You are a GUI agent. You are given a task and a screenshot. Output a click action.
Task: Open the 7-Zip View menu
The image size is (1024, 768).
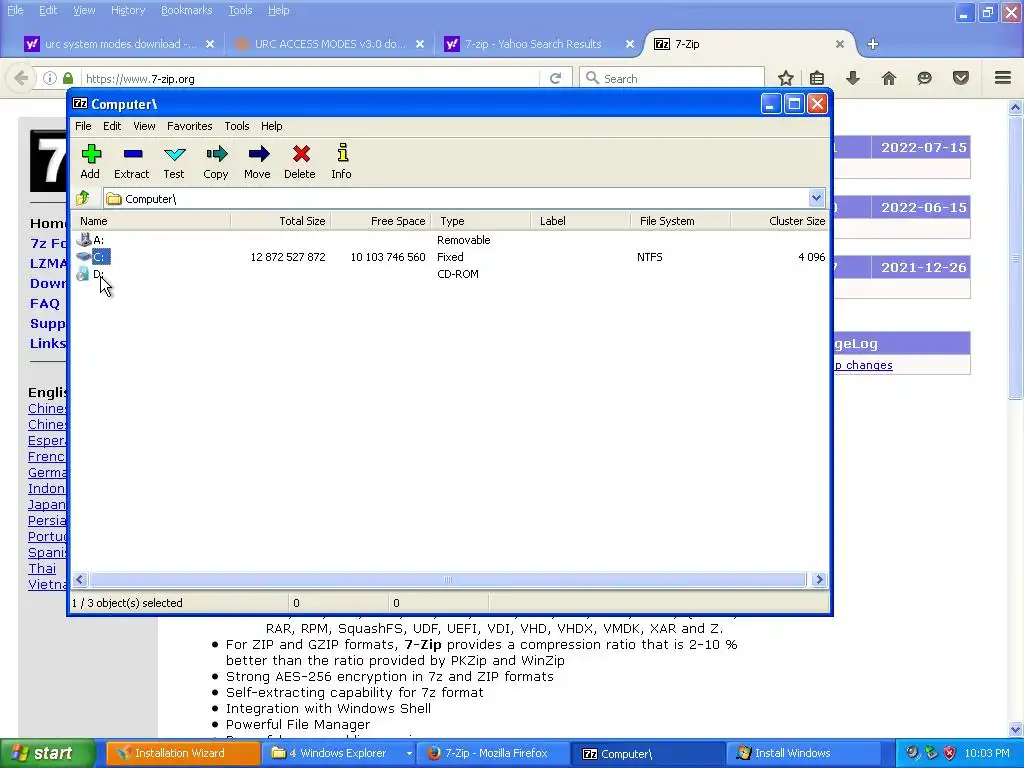(x=144, y=126)
